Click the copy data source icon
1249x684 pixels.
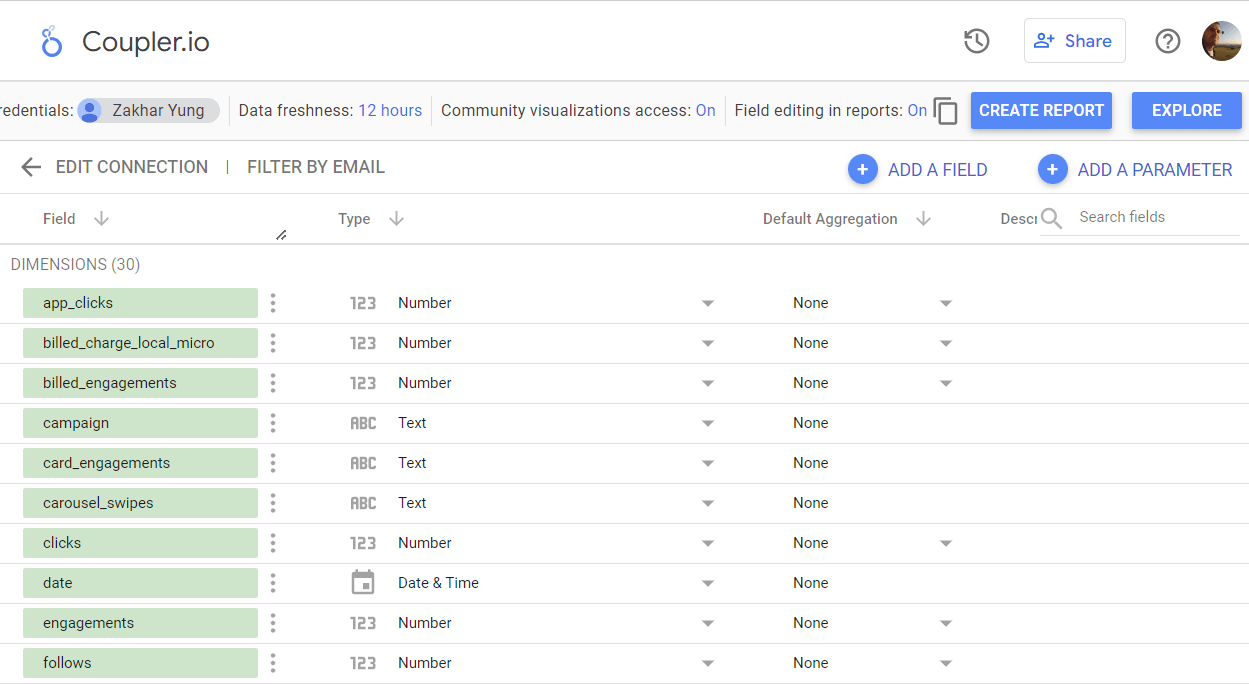pos(946,111)
